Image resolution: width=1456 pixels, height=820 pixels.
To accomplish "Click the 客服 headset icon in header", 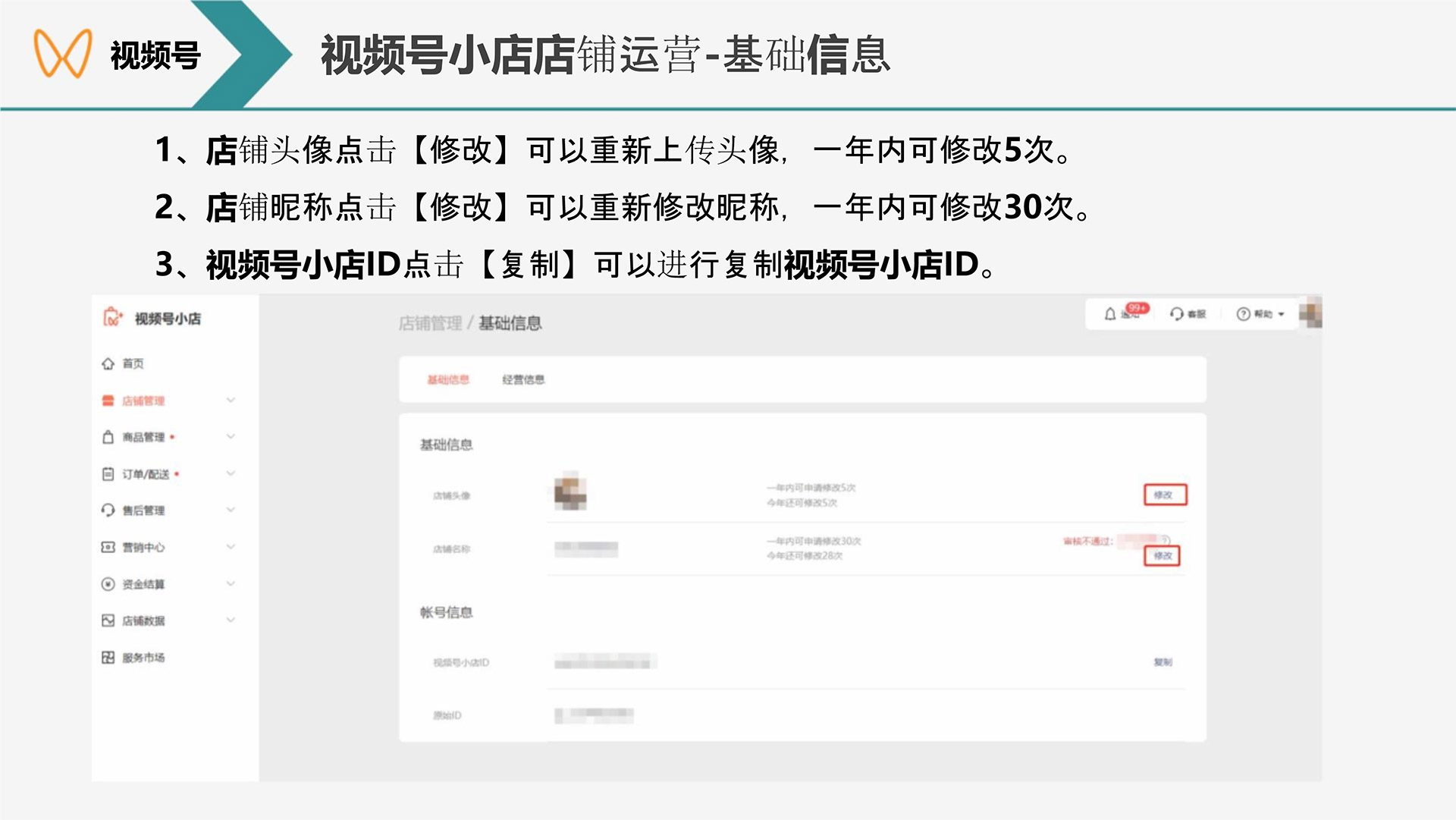I will 1176,314.
